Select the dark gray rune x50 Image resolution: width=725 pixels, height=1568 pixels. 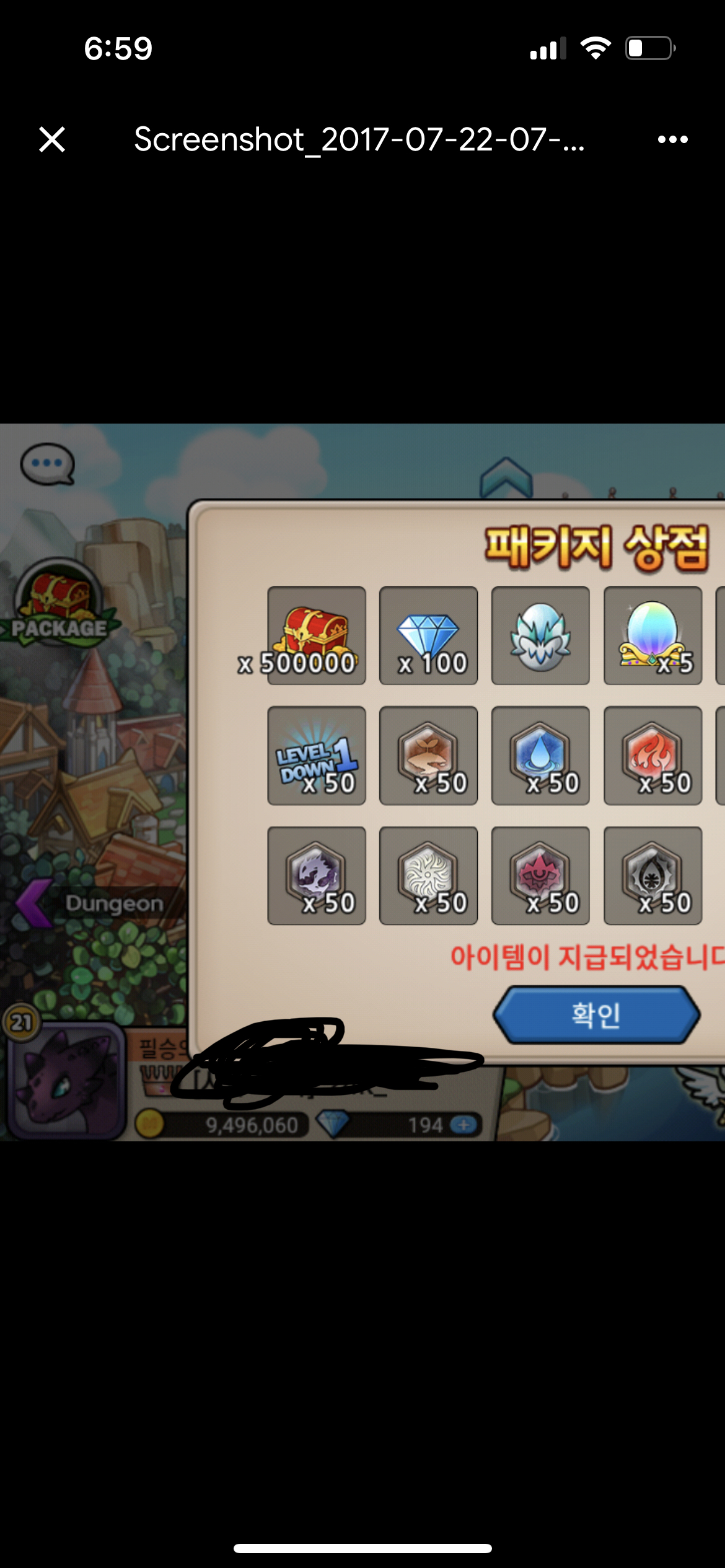[652, 876]
